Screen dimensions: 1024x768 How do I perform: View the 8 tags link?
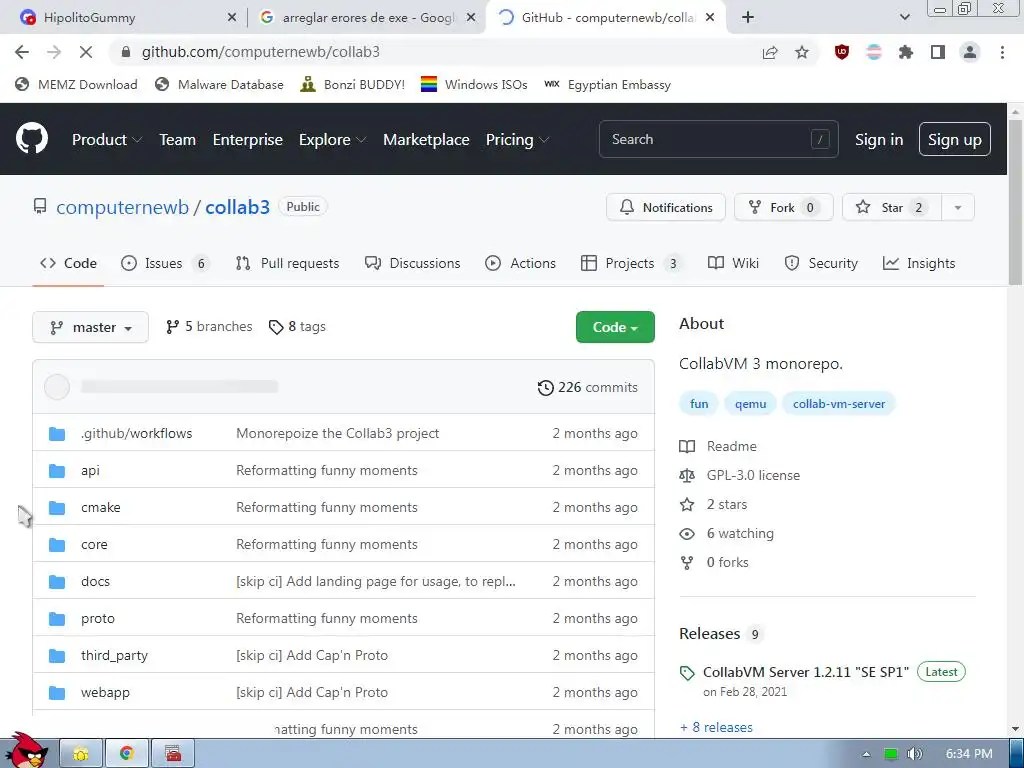point(297,327)
